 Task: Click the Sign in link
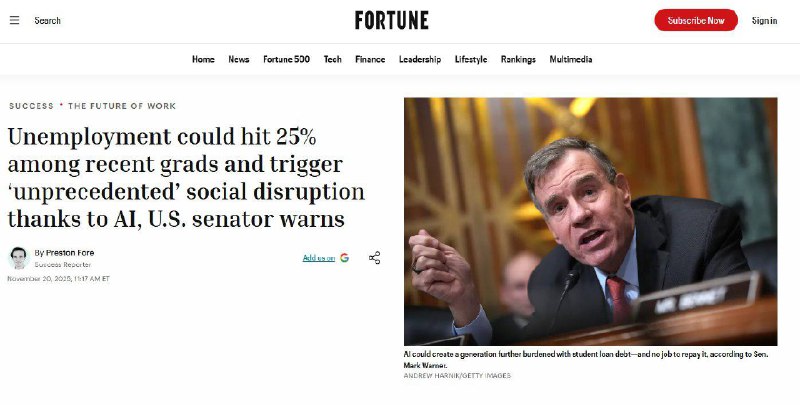[x=764, y=20]
